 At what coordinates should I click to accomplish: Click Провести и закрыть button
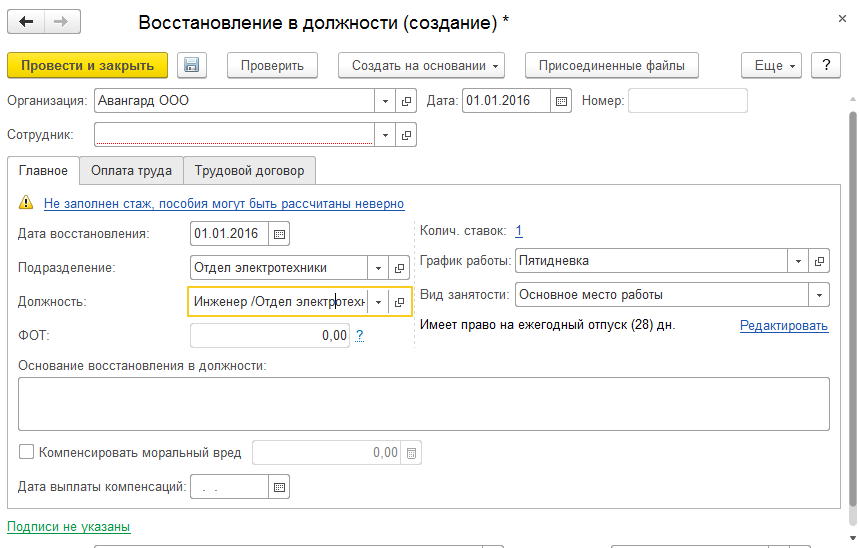(x=87, y=65)
